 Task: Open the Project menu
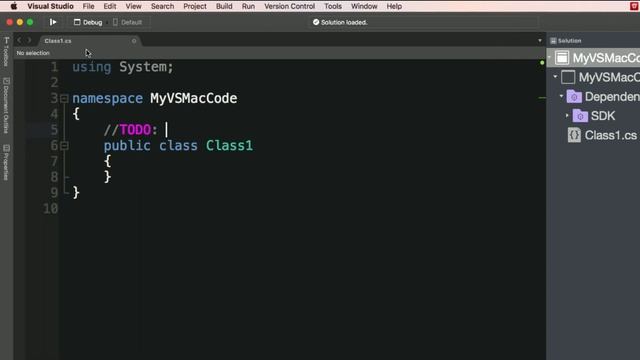coord(195,6)
